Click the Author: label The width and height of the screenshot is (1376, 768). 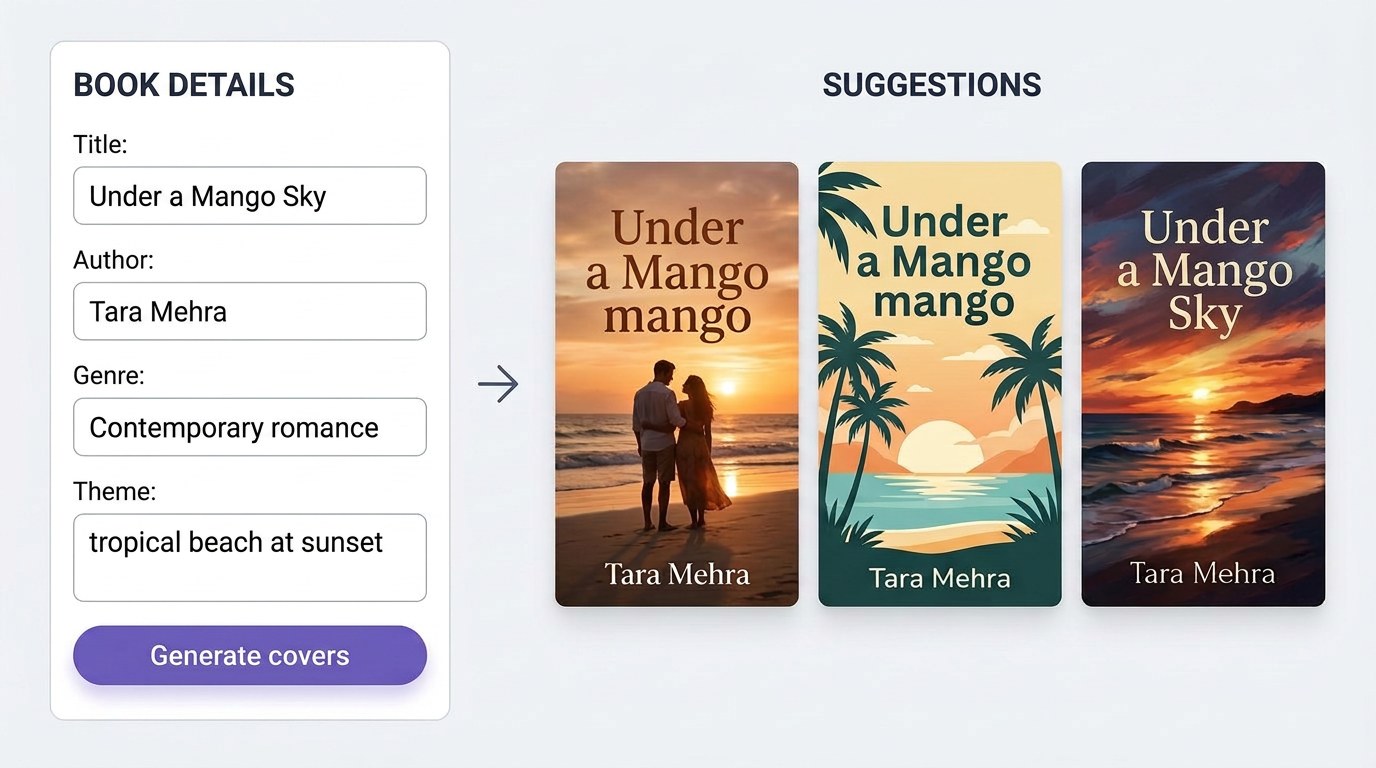(x=113, y=260)
